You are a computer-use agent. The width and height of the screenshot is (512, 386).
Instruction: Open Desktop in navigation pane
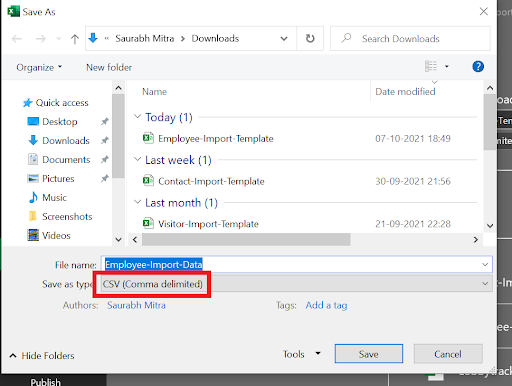tap(52, 122)
